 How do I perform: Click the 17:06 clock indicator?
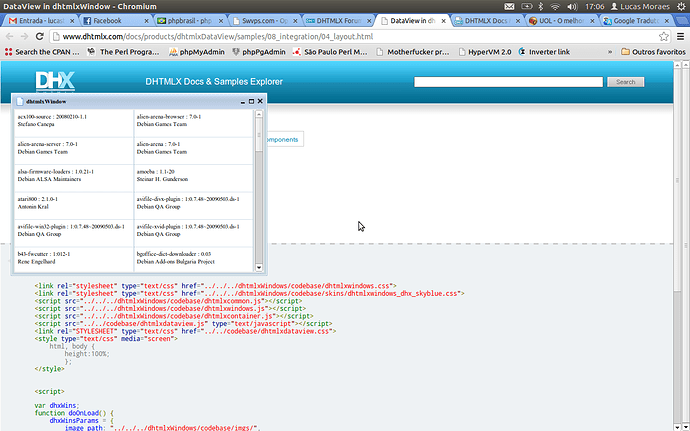[594, 7]
